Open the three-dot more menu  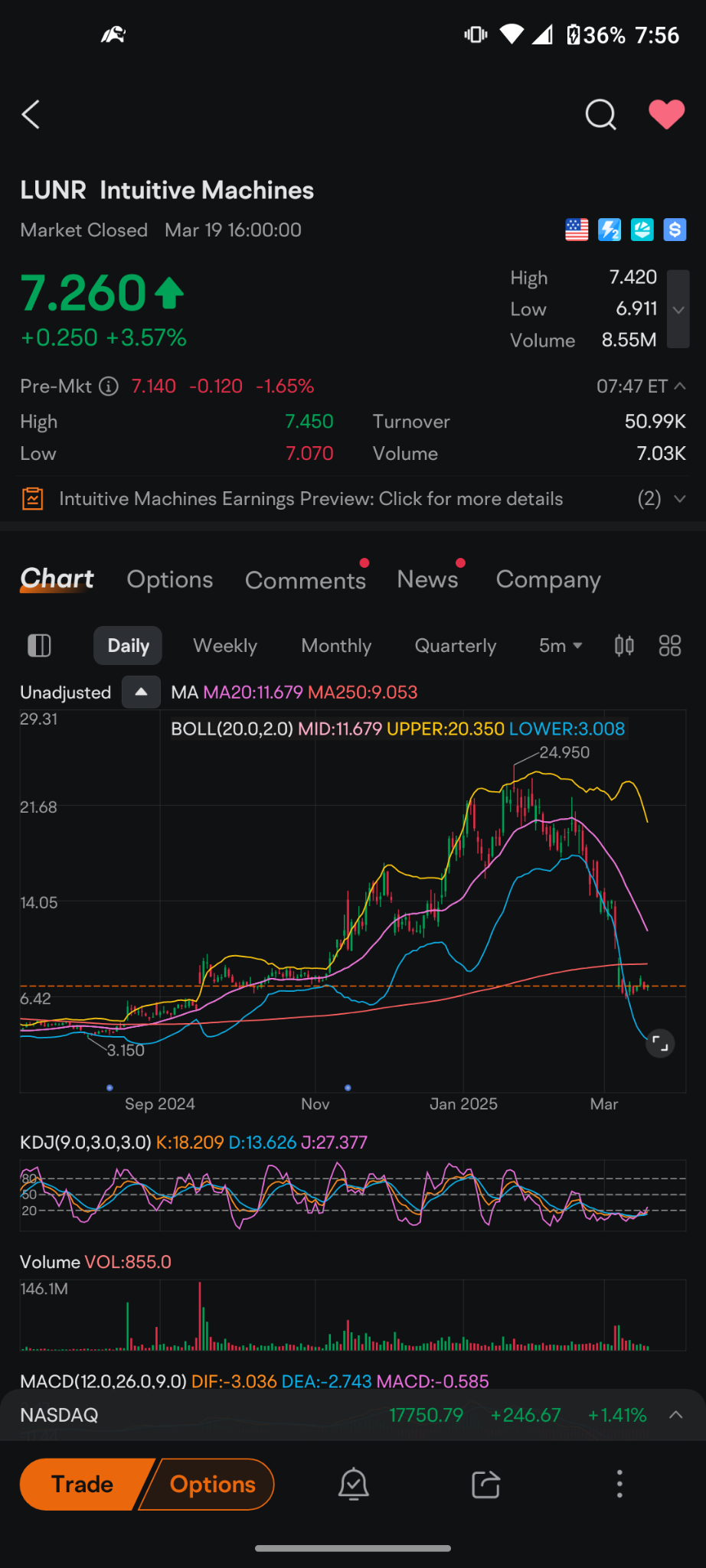tap(619, 1484)
